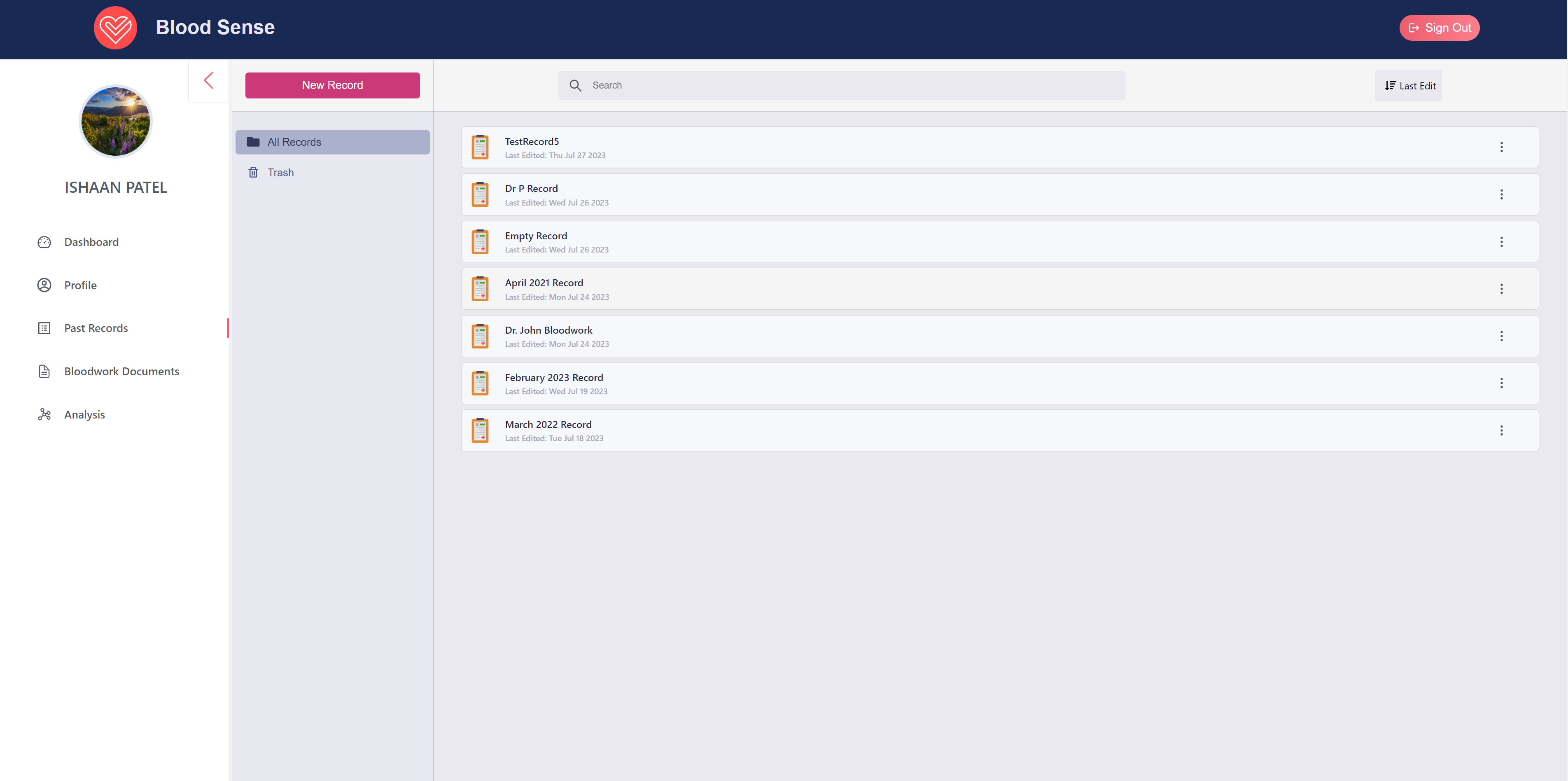1568x781 pixels.
Task: Select the Bloodwork Documents file icon
Action: click(44, 371)
